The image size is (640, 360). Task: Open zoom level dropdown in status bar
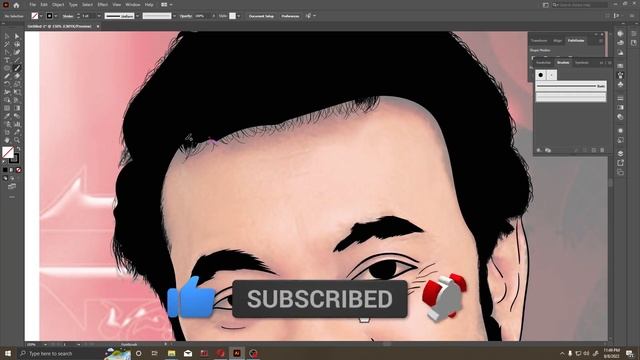pyautogui.click(x=45, y=344)
